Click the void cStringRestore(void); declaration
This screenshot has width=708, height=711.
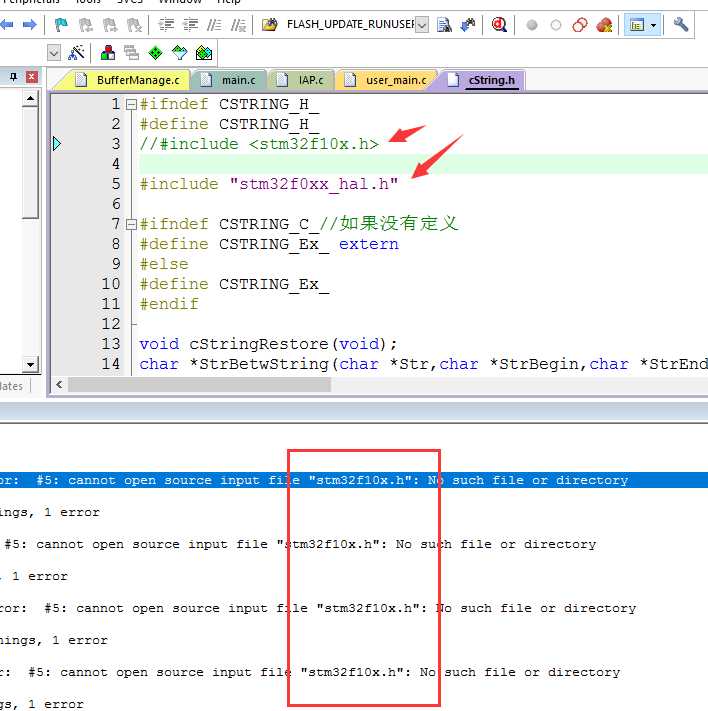pyautogui.click(x=268, y=344)
